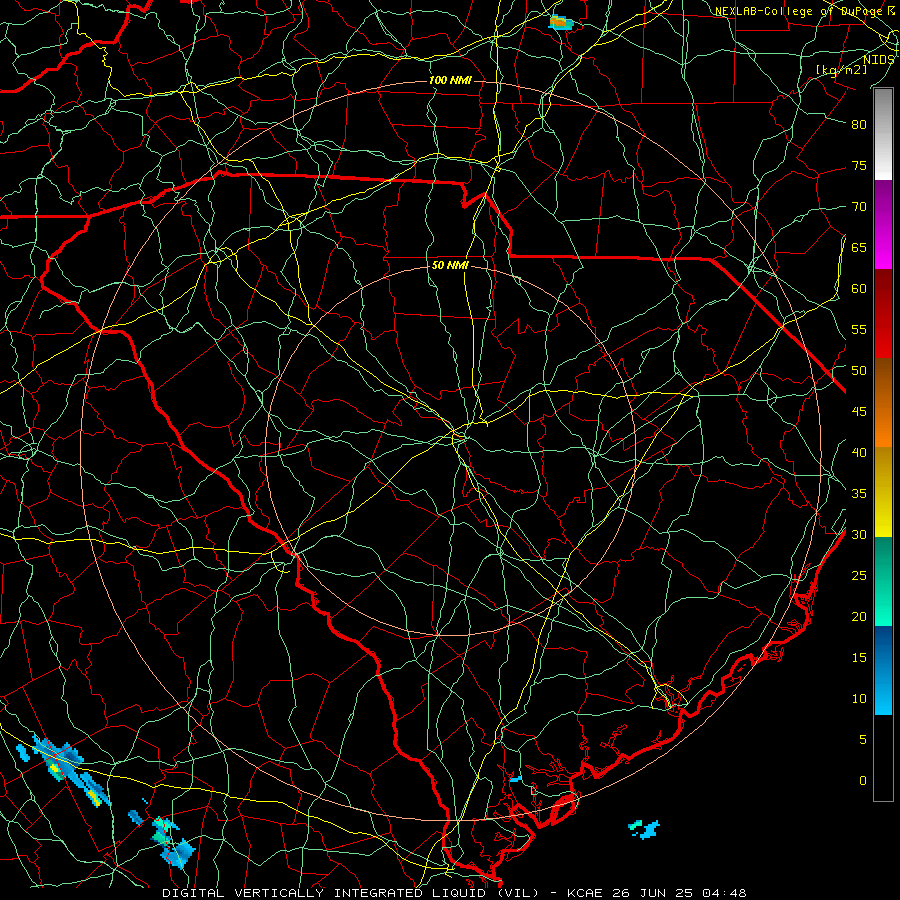Click the 40 value on the VIL scale
The image size is (900, 900).
(x=859, y=452)
